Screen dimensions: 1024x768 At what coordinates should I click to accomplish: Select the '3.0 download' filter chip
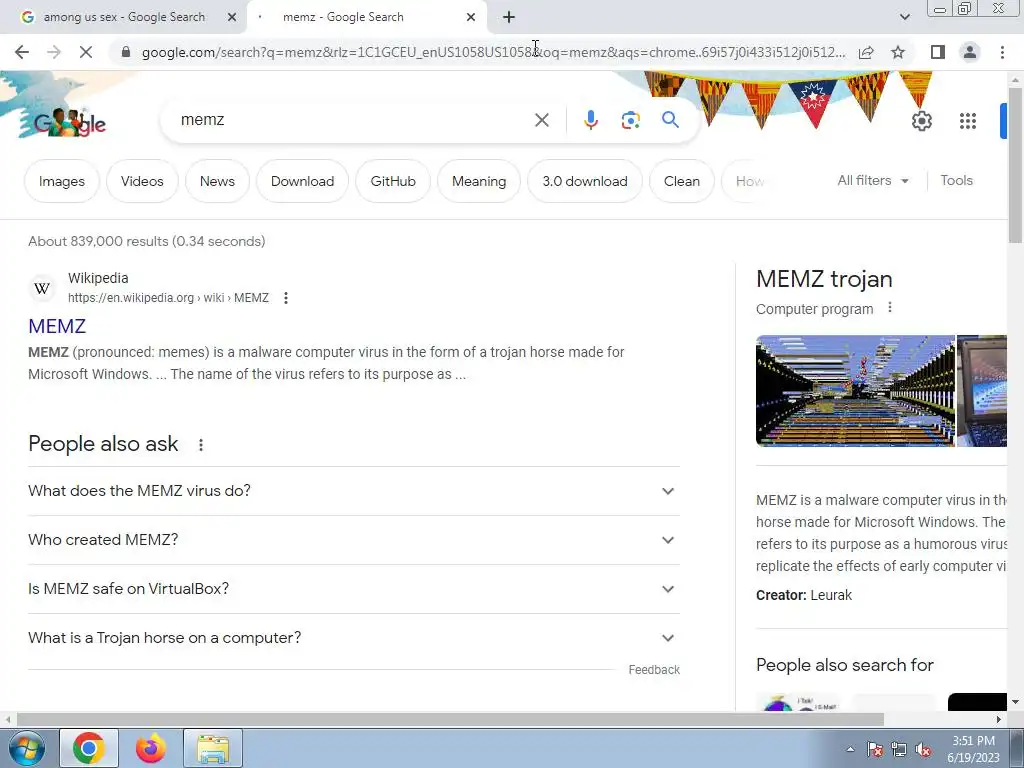(x=584, y=182)
